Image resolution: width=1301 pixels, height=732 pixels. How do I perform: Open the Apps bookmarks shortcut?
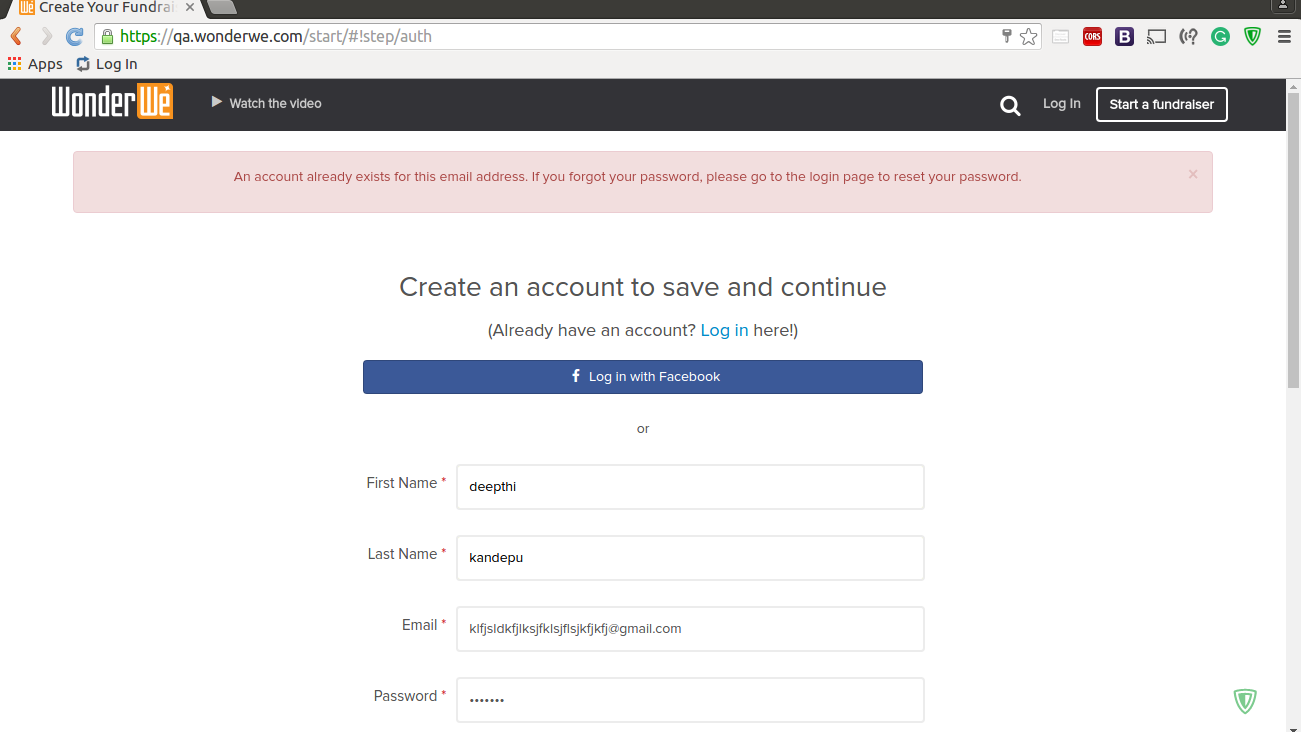click(x=35, y=64)
